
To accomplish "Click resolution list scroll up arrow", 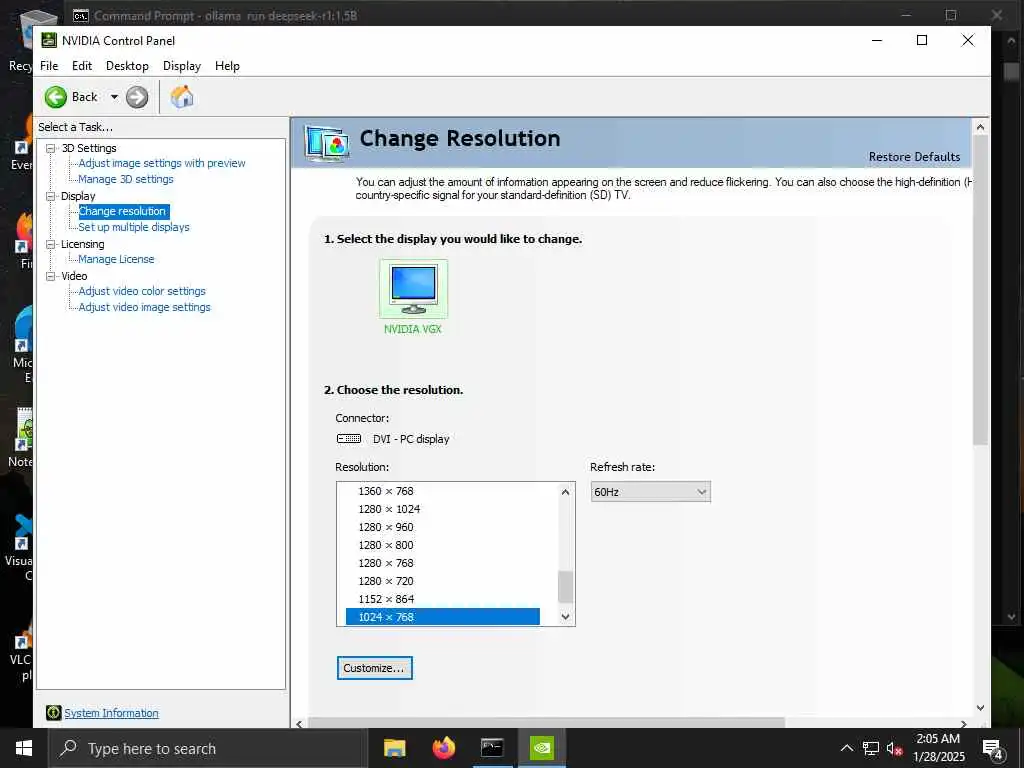I will click(x=566, y=492).
